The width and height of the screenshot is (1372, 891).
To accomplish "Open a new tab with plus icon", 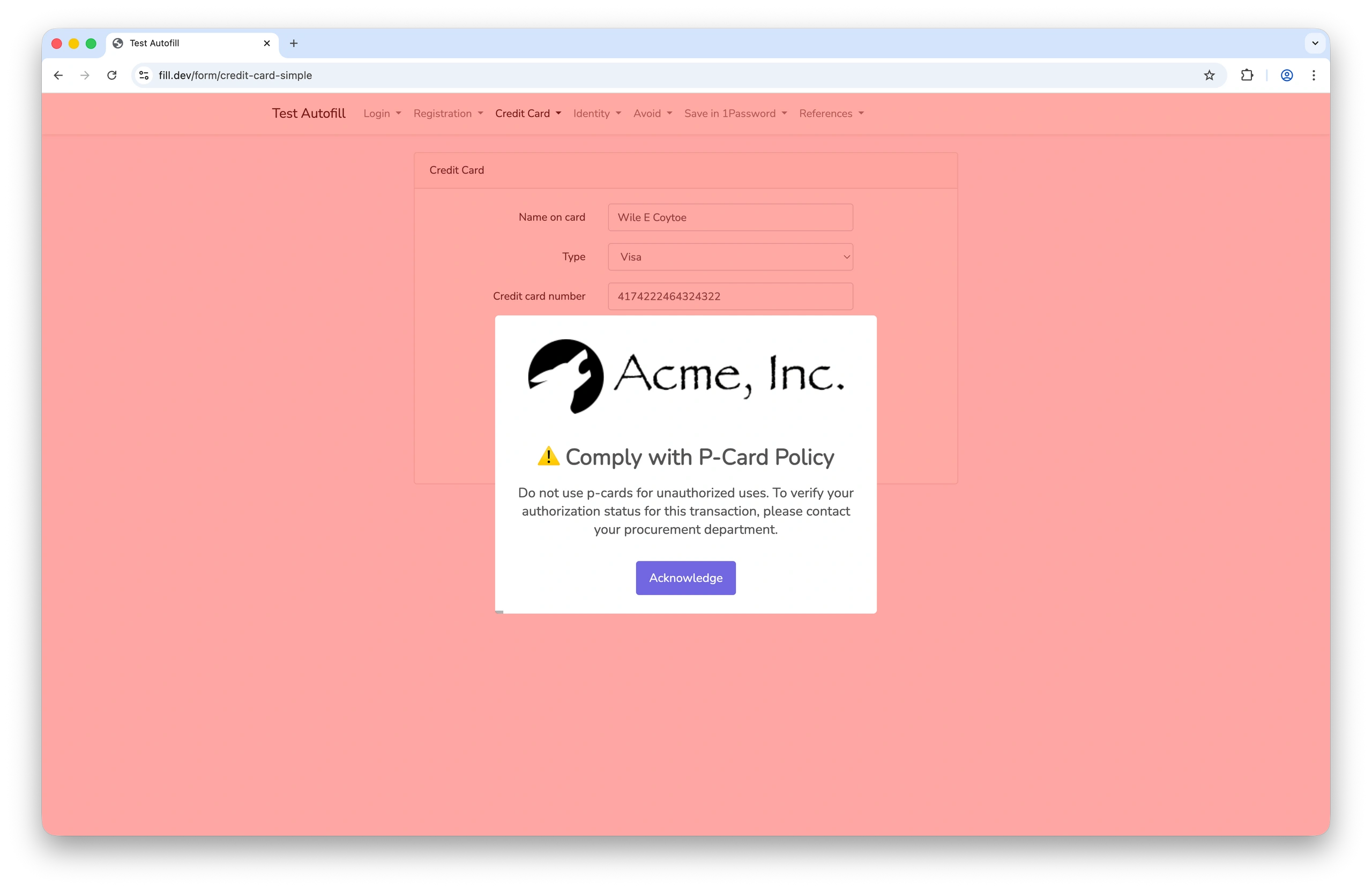I will [x=293, y=43].
